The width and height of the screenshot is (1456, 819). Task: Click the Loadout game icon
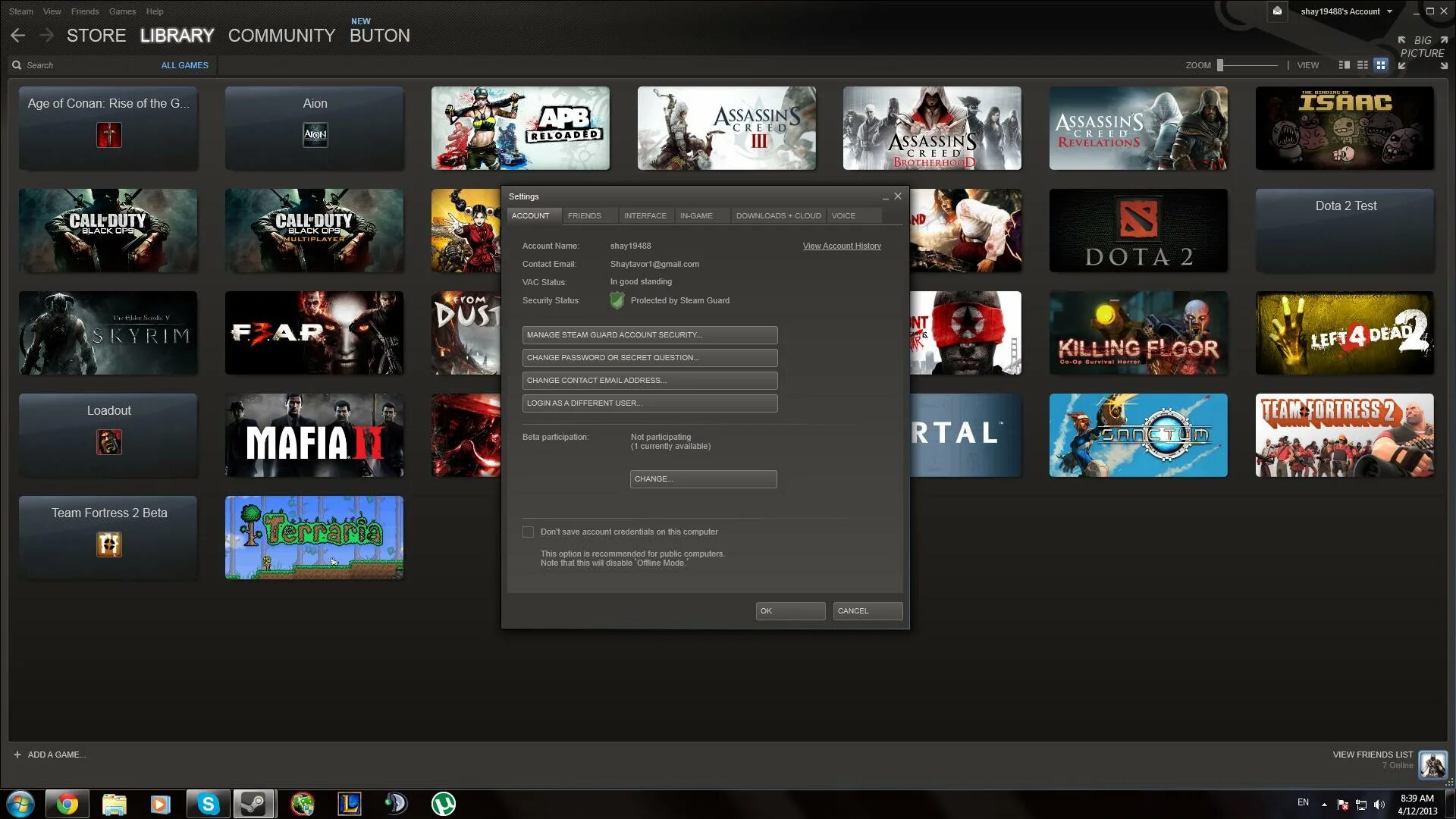[x=108, y=442]
